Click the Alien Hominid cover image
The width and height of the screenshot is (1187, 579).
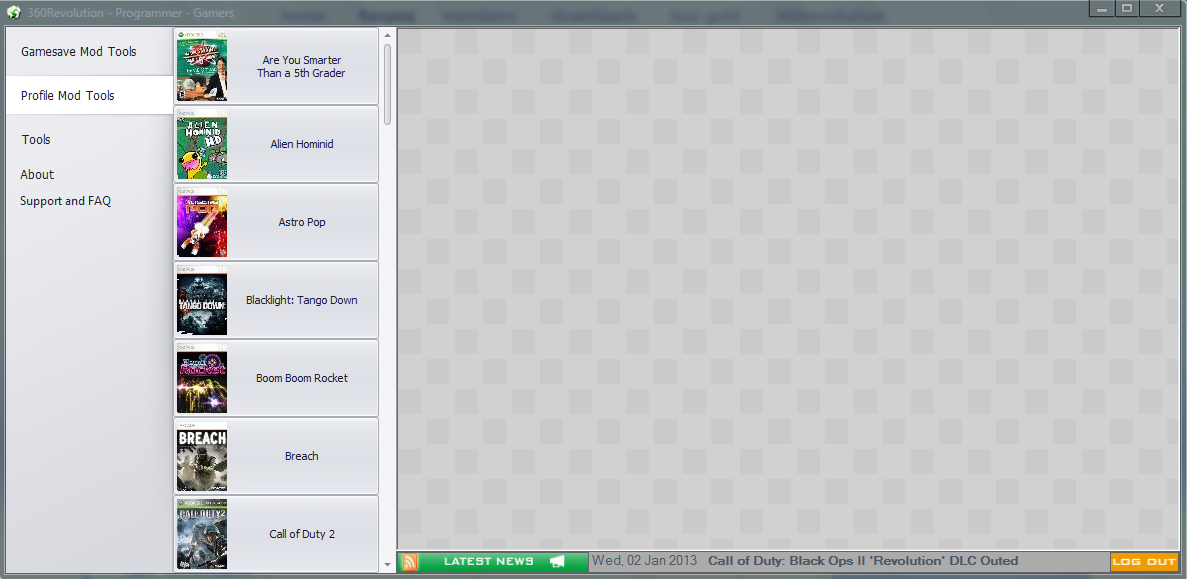click(202, 145)
